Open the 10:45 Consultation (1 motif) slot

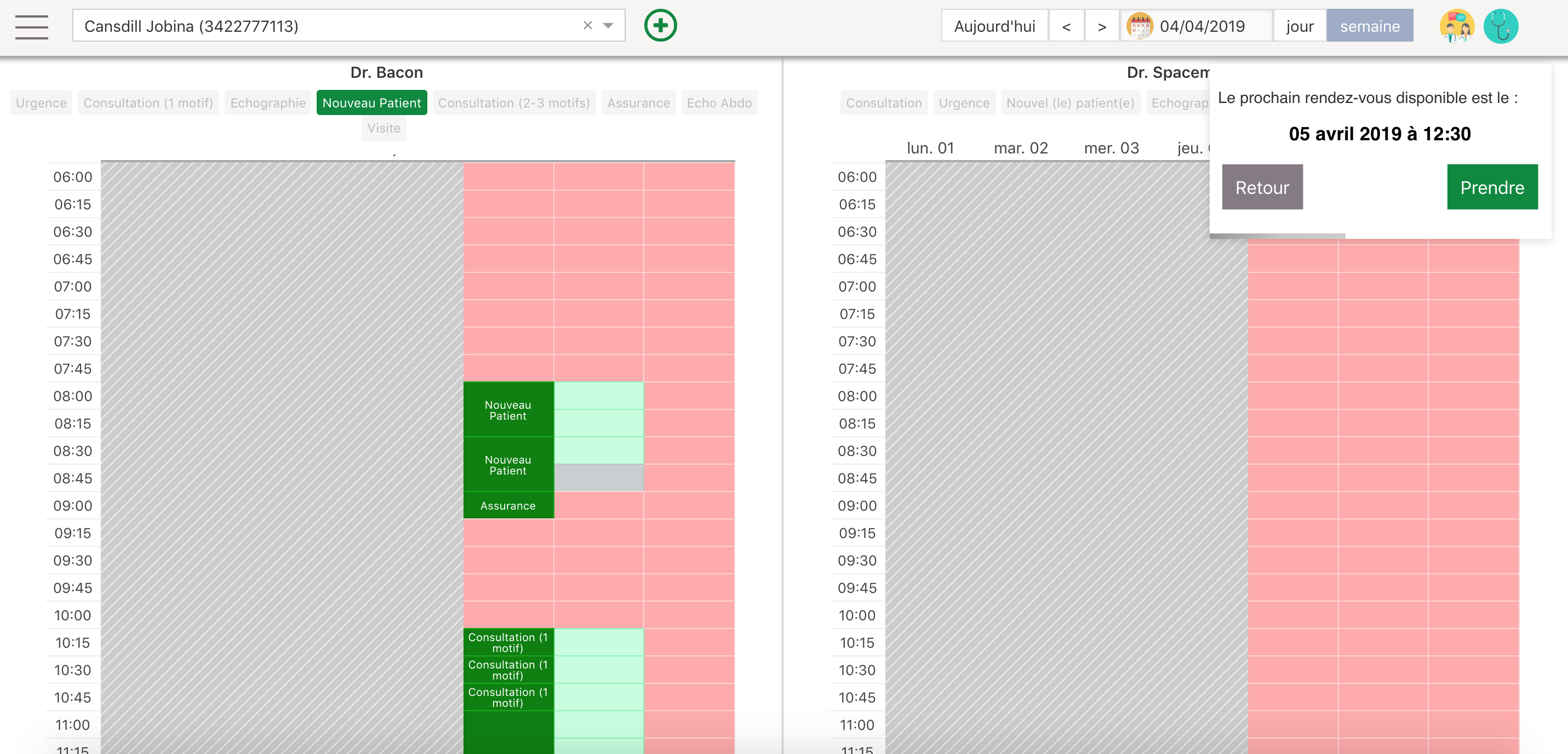(508, 697)
